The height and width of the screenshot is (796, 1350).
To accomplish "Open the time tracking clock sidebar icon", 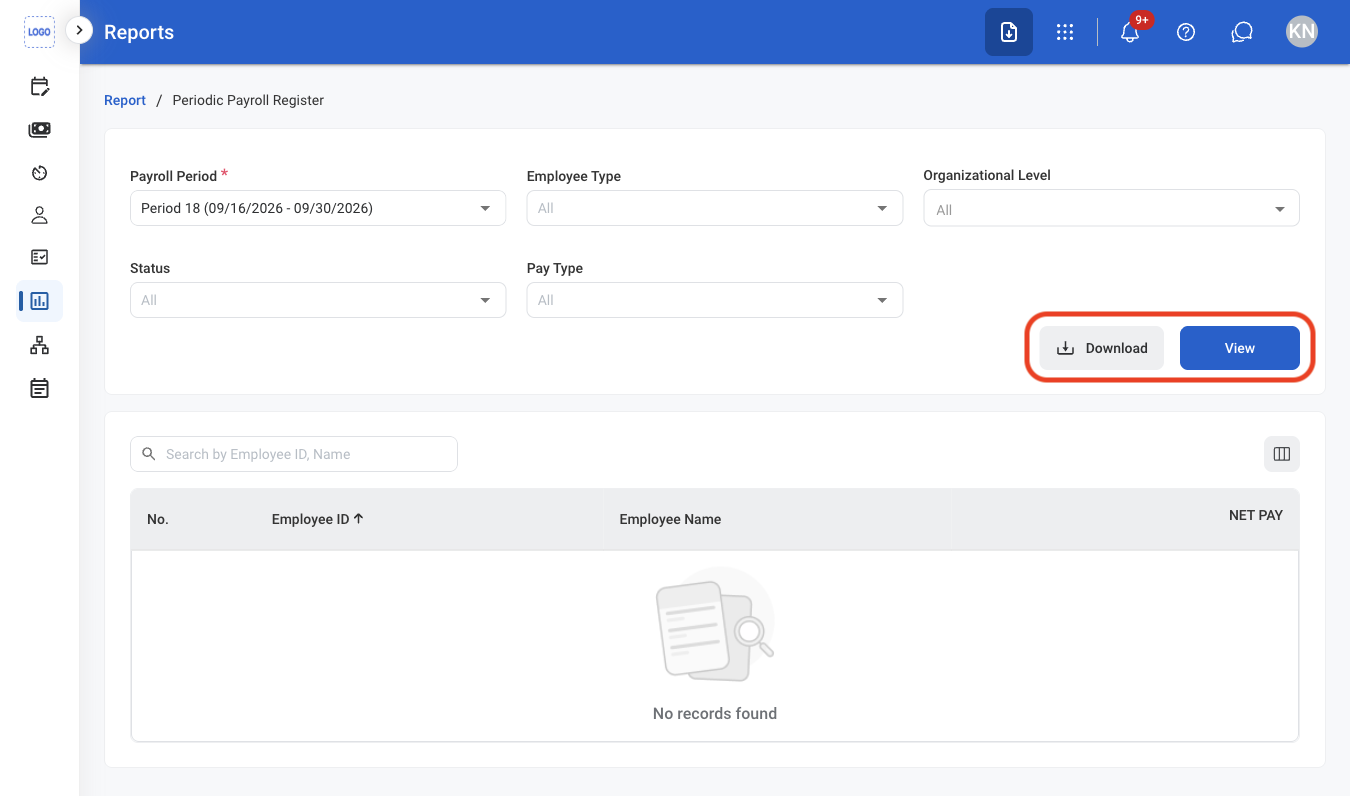I will (39, 173).
